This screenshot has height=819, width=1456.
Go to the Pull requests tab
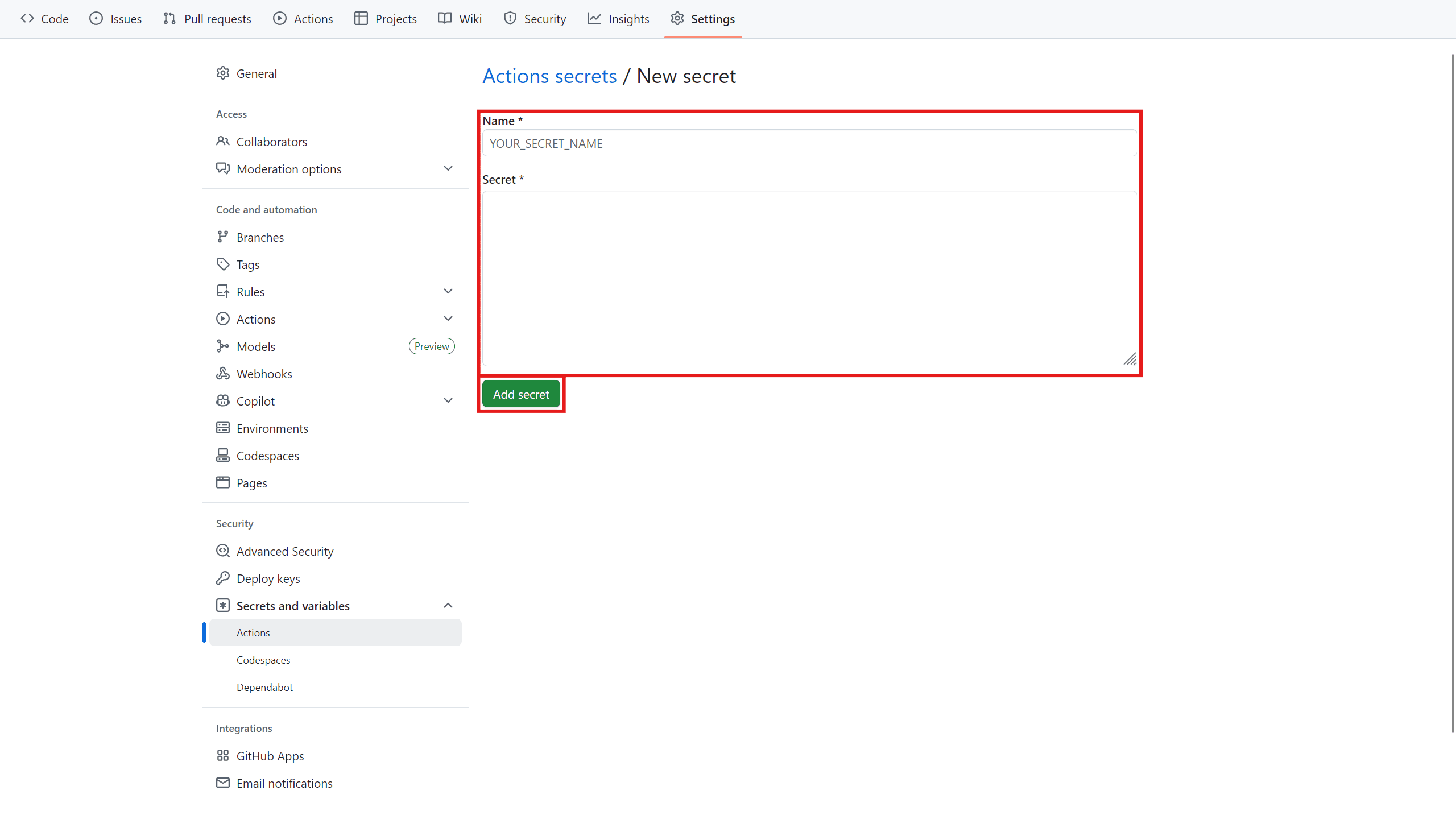[x=207, y=19]
